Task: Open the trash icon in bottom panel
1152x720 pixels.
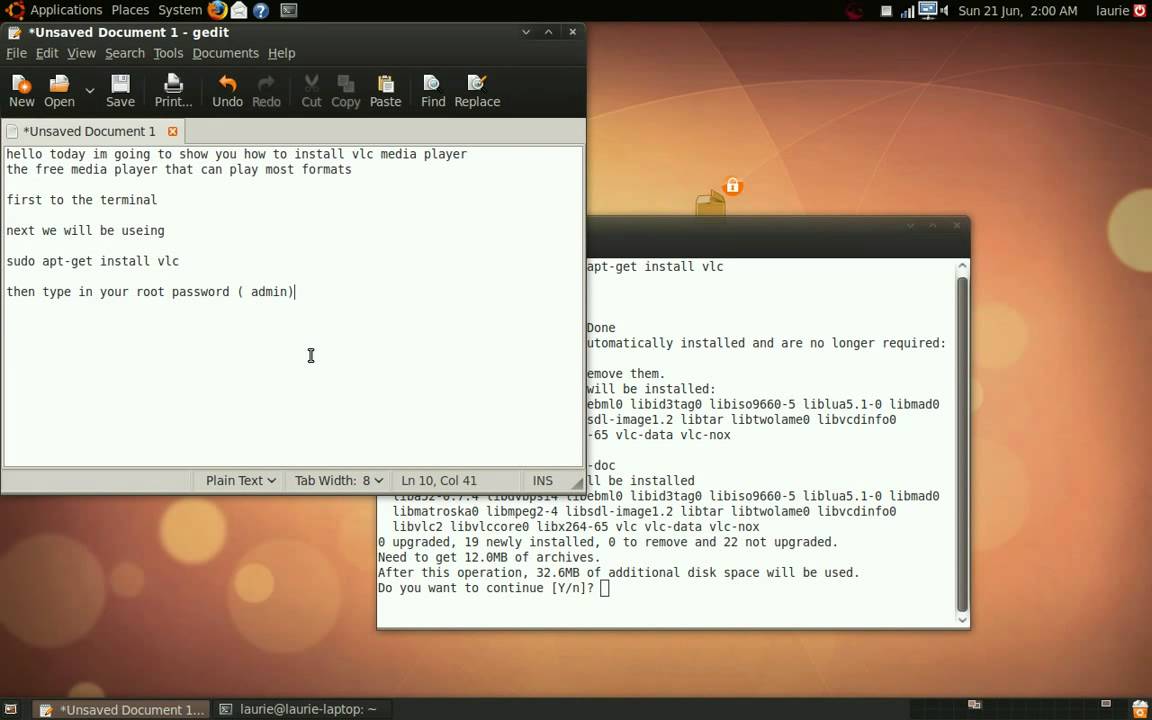Action: (1140, 708)
